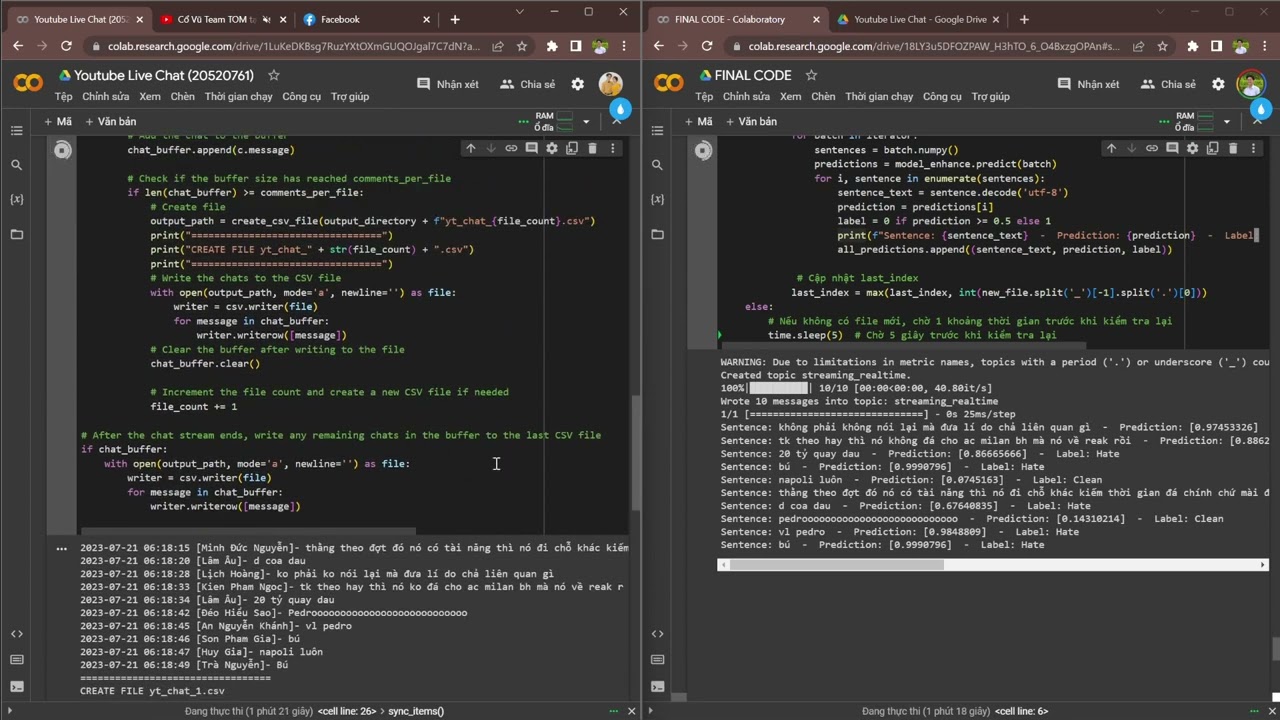Delete the cell in Youtube Live Chat notebook
The width and height of the screenshot is (1280, 720).
[x=592, y=148]
